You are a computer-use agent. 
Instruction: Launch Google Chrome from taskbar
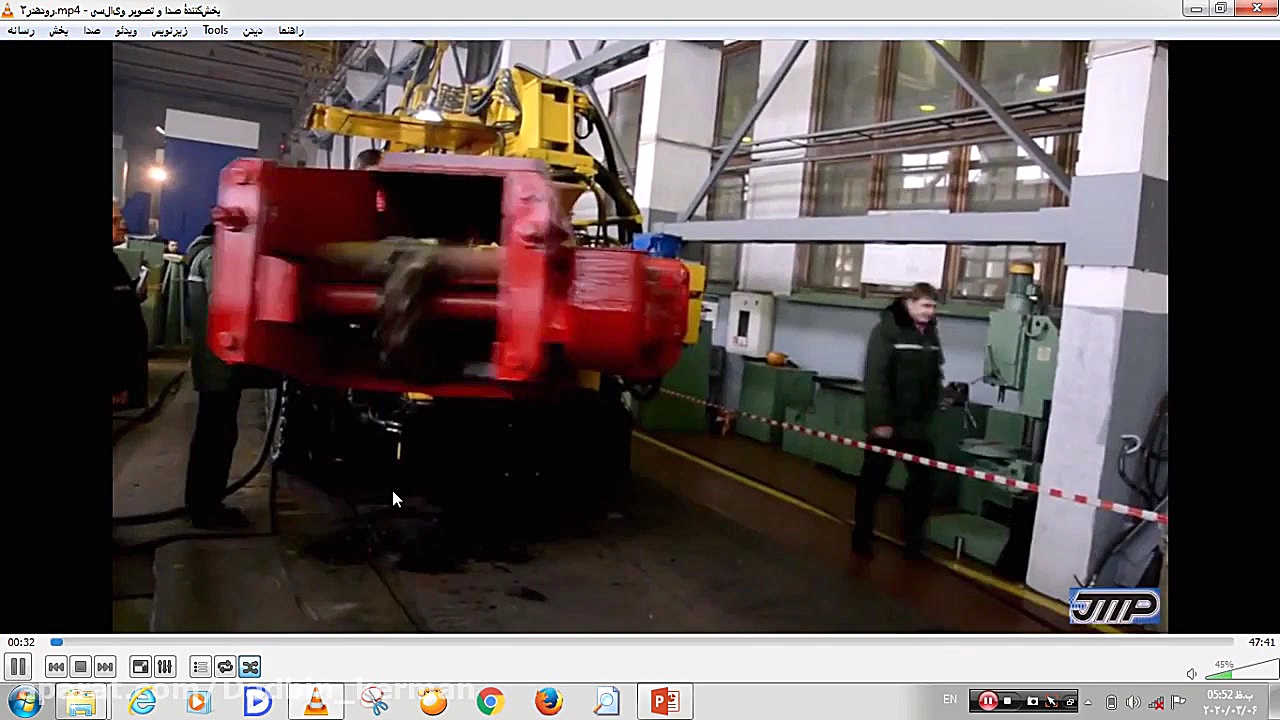click(x=490, y=701)
